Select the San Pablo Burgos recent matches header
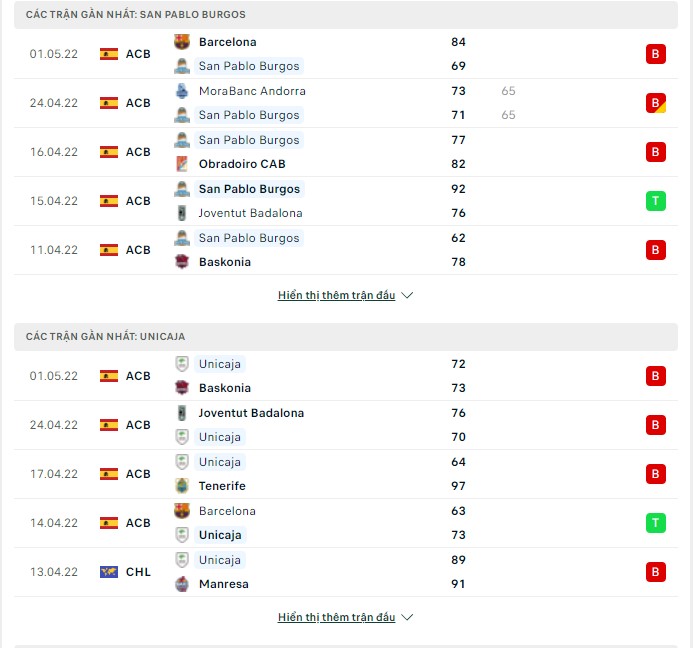This screenshot has width=693, height=648. click(346, 15)
